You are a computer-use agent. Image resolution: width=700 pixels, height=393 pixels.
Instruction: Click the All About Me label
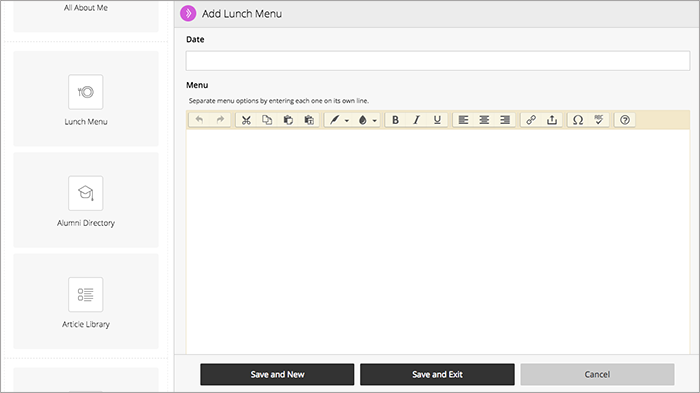pyautogui.click(x=86, y=8)
